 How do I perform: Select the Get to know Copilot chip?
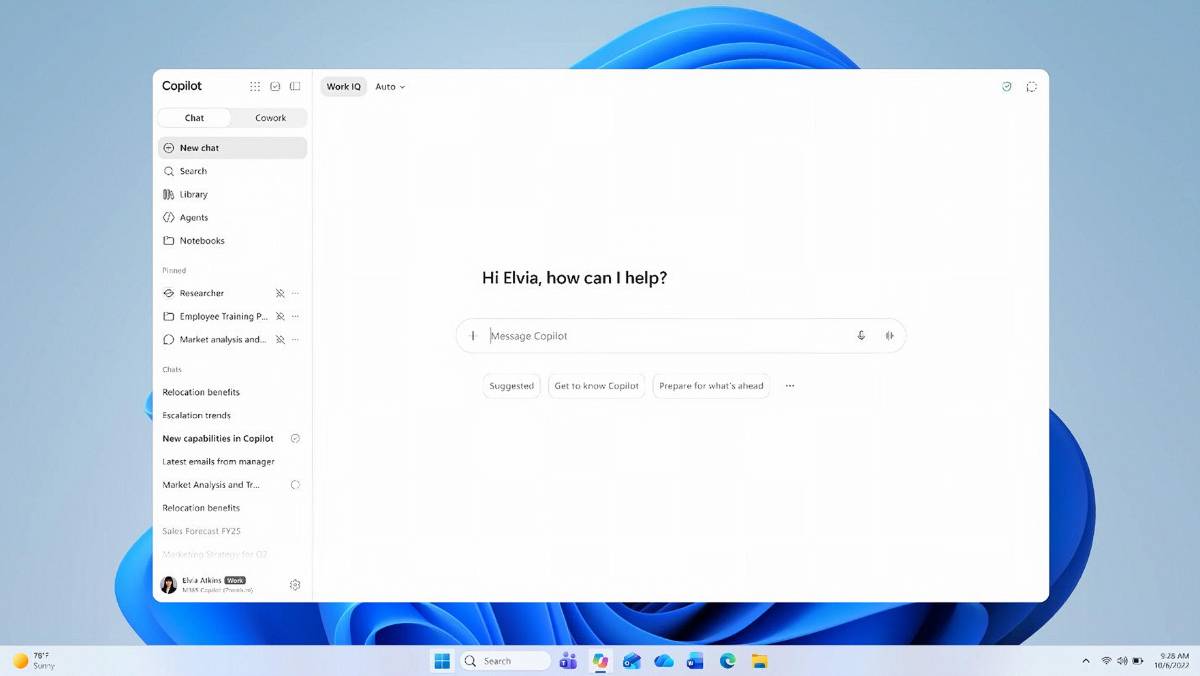597,386
